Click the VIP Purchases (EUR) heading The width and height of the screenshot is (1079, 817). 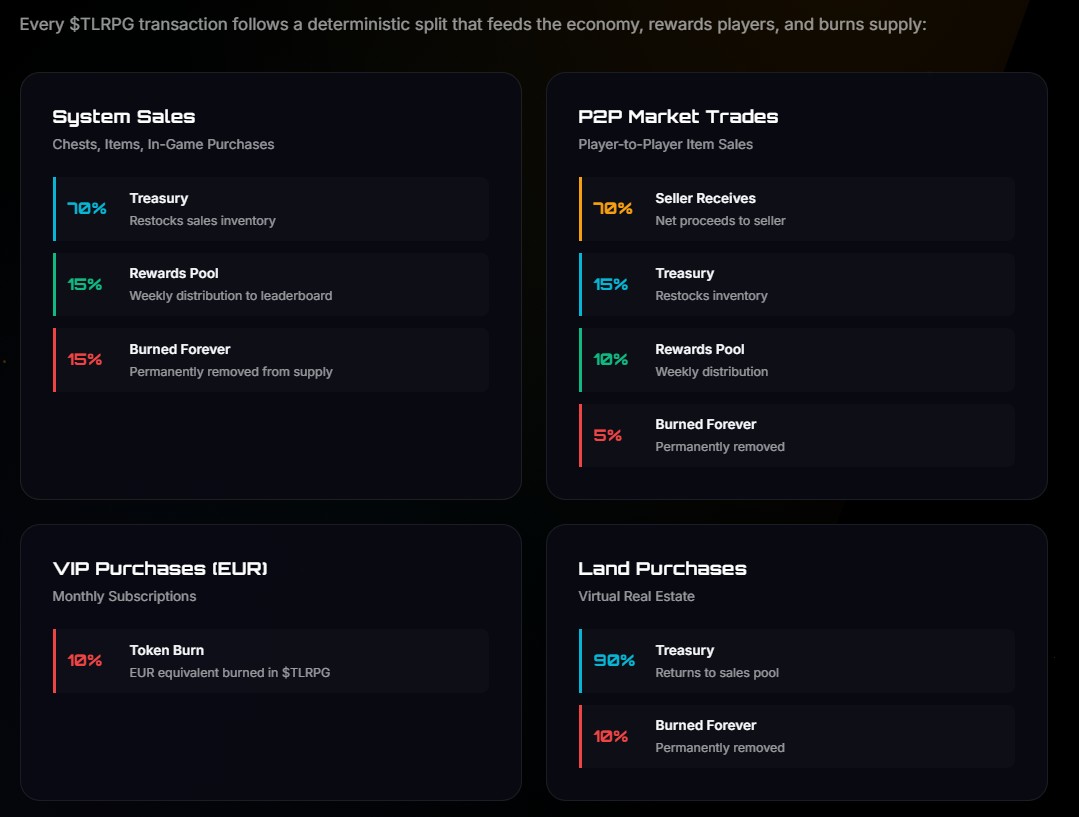[x=160, y=569]
